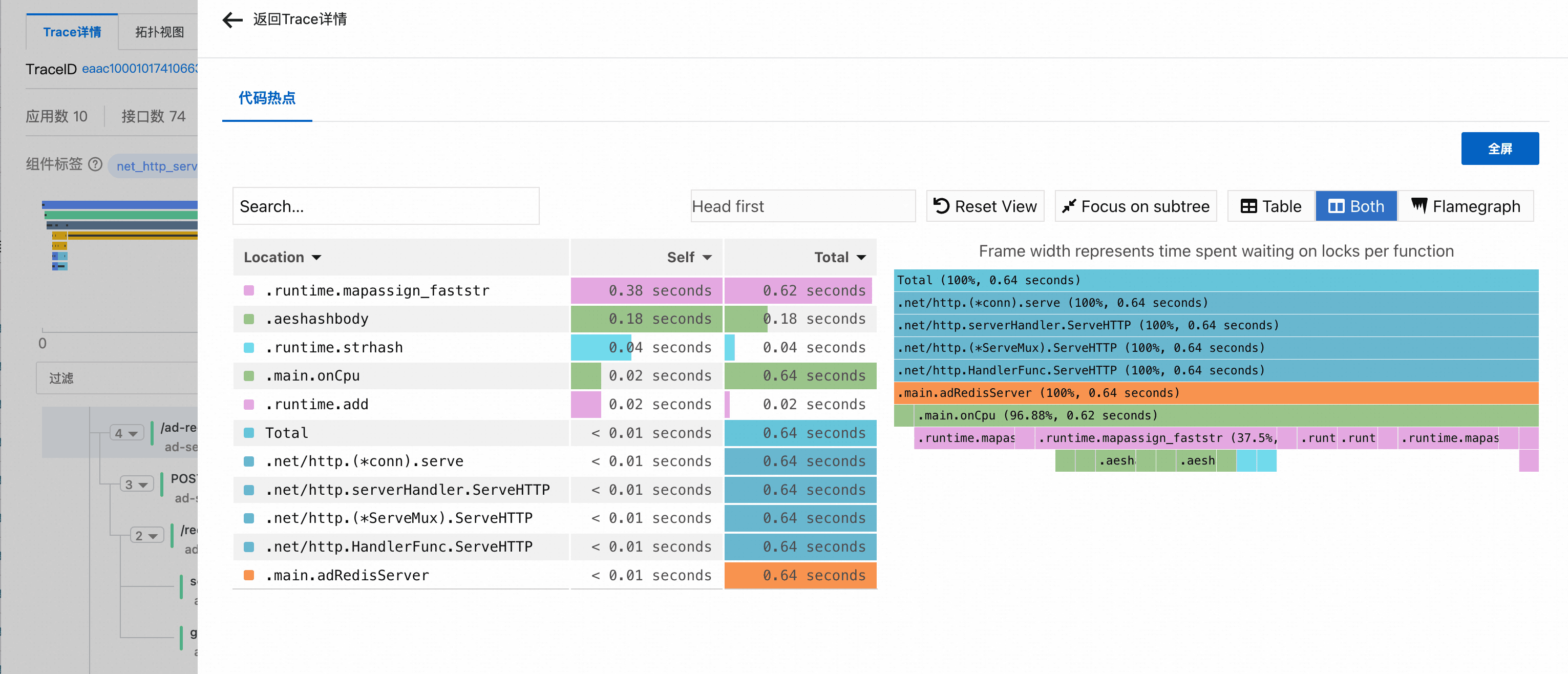The height and width of the screenshot is (674, 1568).
Task: Click the Flamegraph view icon
Action: [1419, 206]
